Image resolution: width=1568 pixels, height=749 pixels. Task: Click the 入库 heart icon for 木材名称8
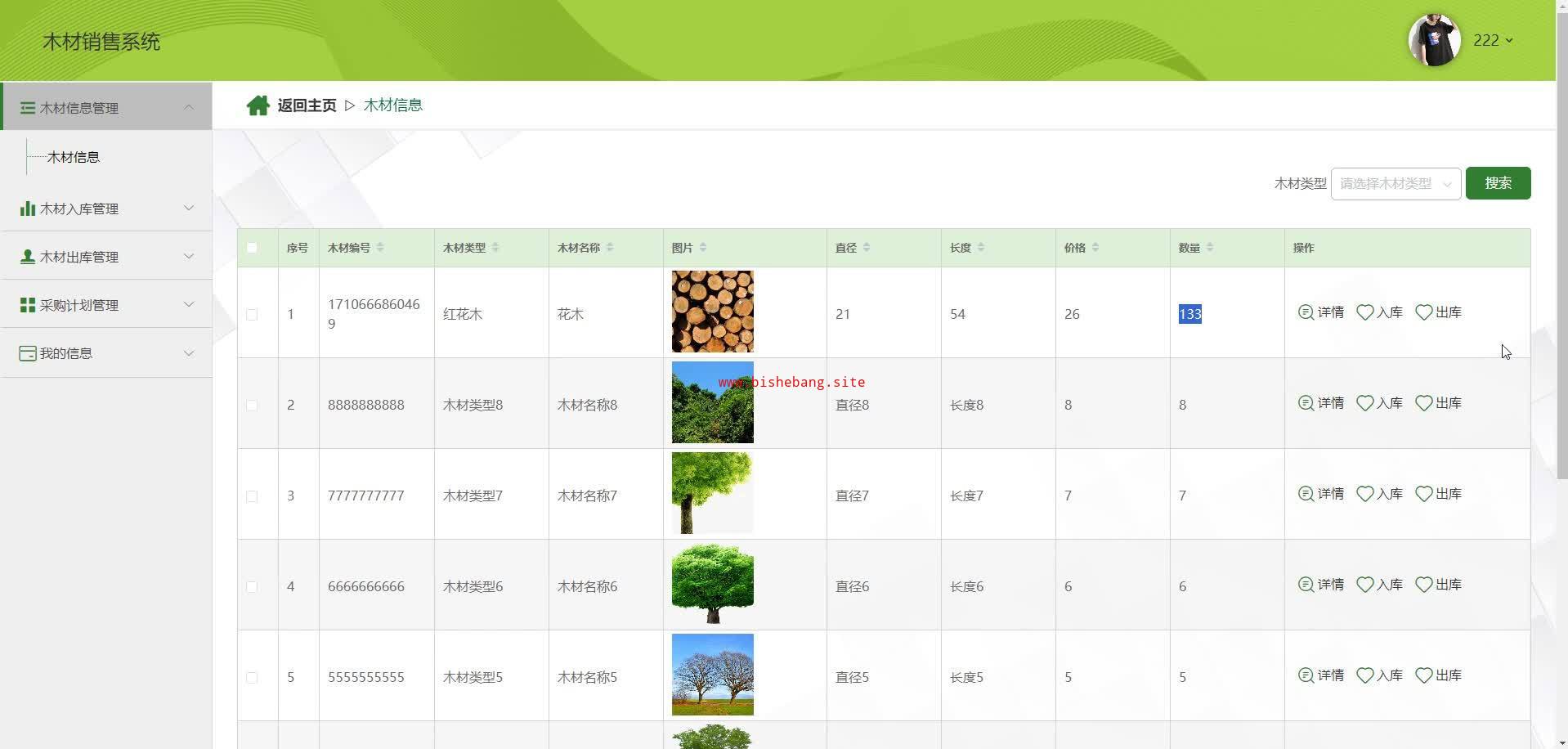pos(1364,403)
